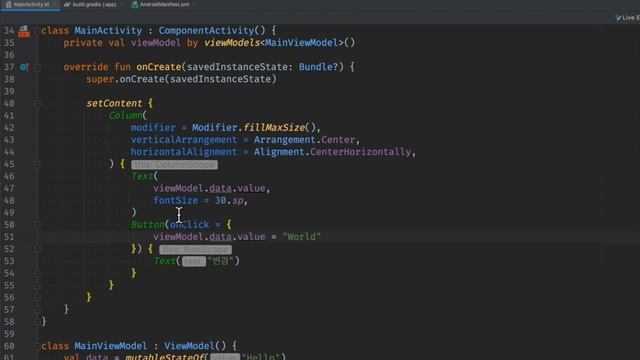
Task: Click the Gradle icon on build.gradle tab
Action: point(67,4)
